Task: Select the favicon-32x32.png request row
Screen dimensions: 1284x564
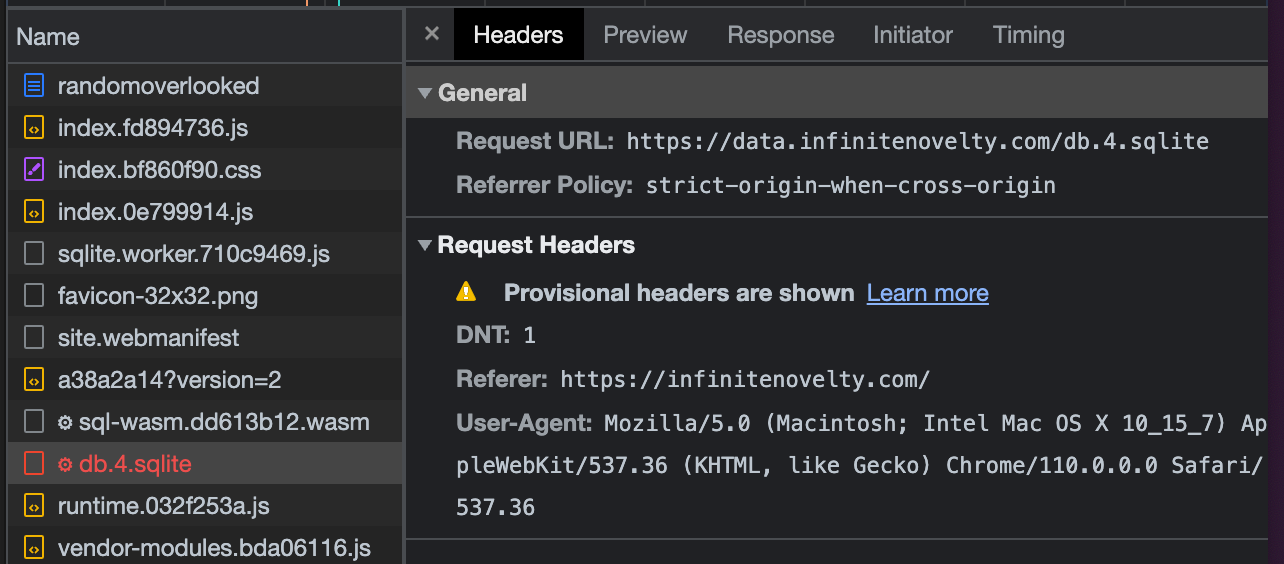Action: tap(157, 296)
